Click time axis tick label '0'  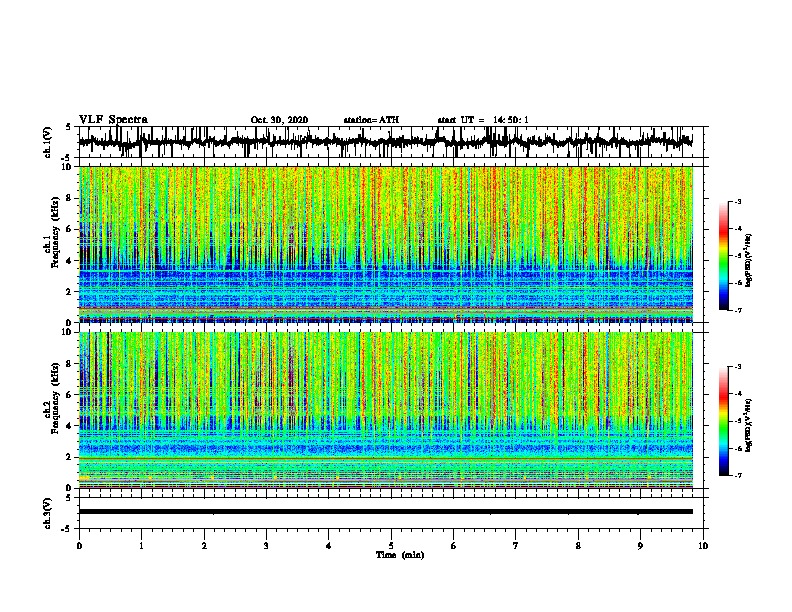pyautogui.click(x=79, y=545)
